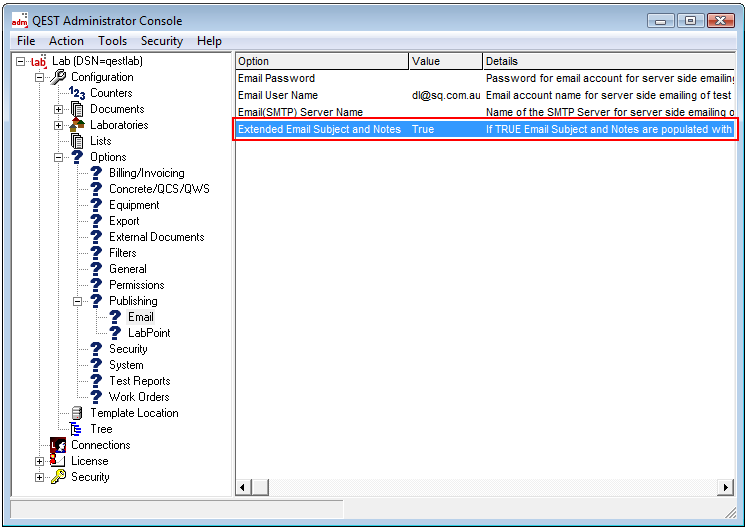Select the Email Password row
Screen dimensions: 747x529
click(276, 78)
